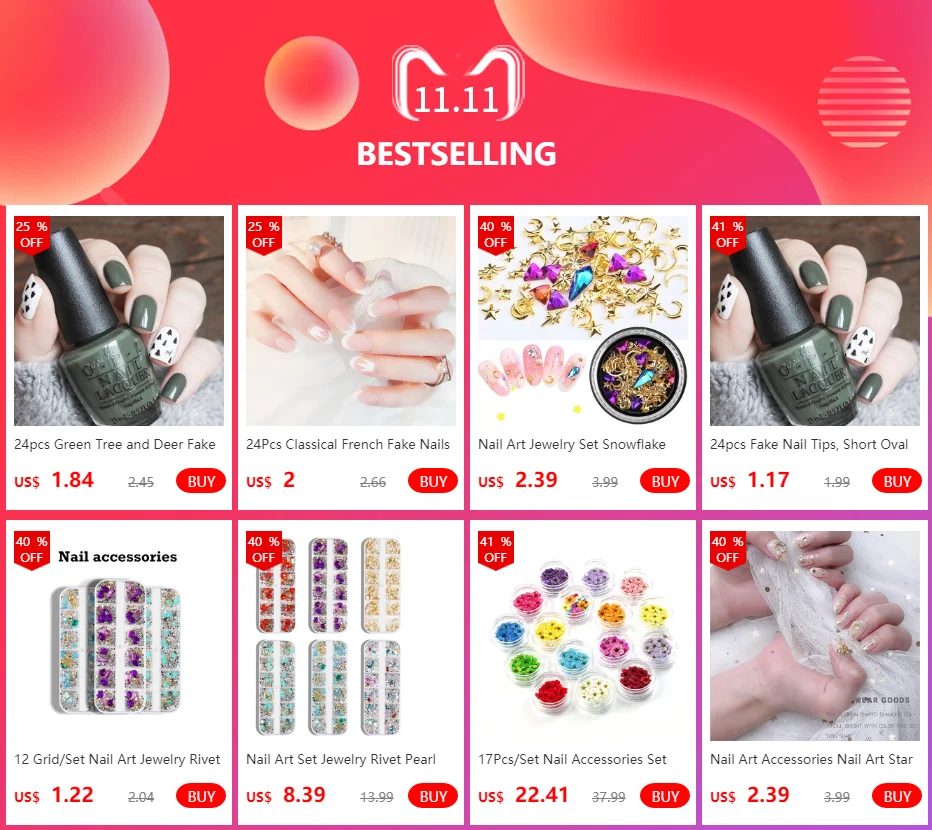Open the 24pcs Green Tree and Deer title link
Image resolution: width=932 pixels, height=830 pixels.
pyautogui.click(x=115, y=444)
